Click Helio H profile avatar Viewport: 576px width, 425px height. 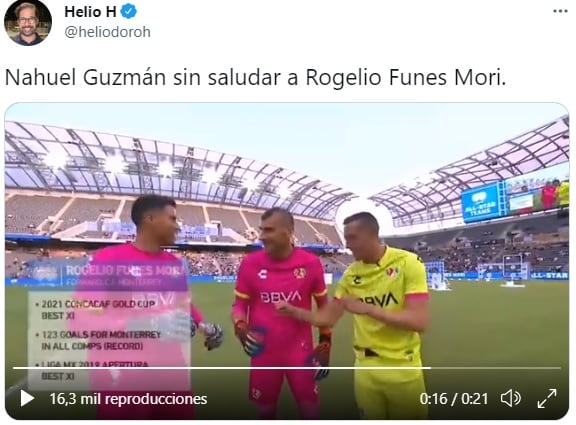28,22
